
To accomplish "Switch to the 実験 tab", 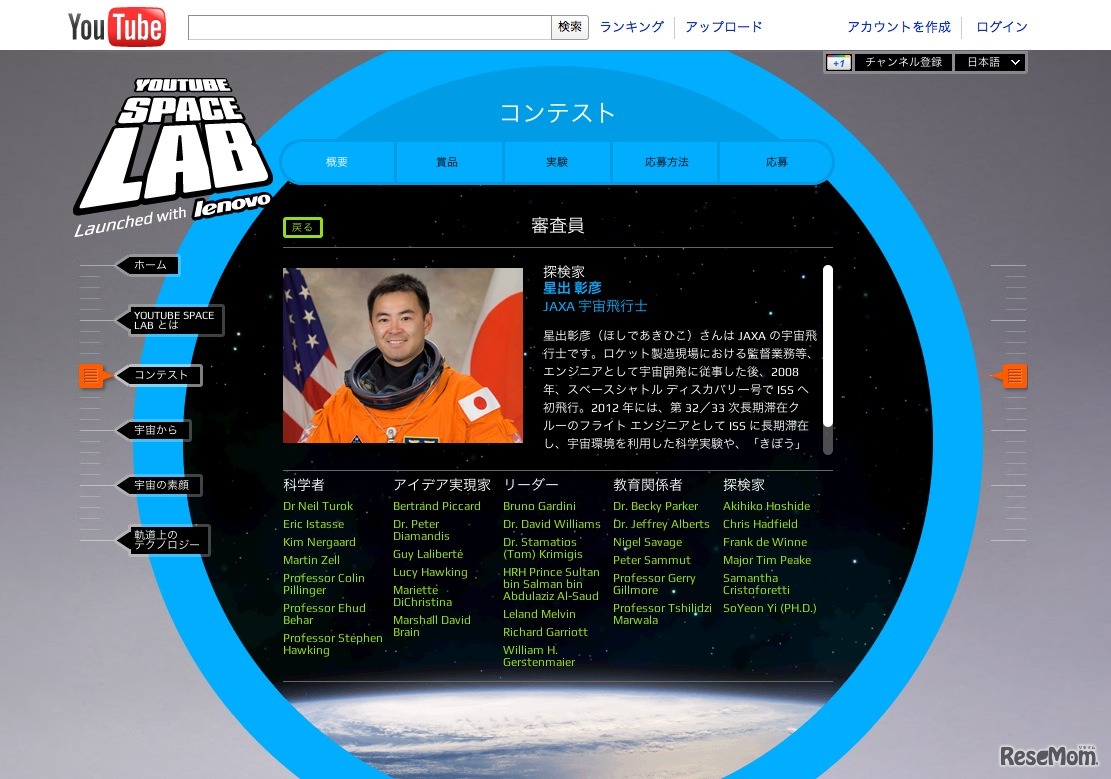I will point(557,161).
